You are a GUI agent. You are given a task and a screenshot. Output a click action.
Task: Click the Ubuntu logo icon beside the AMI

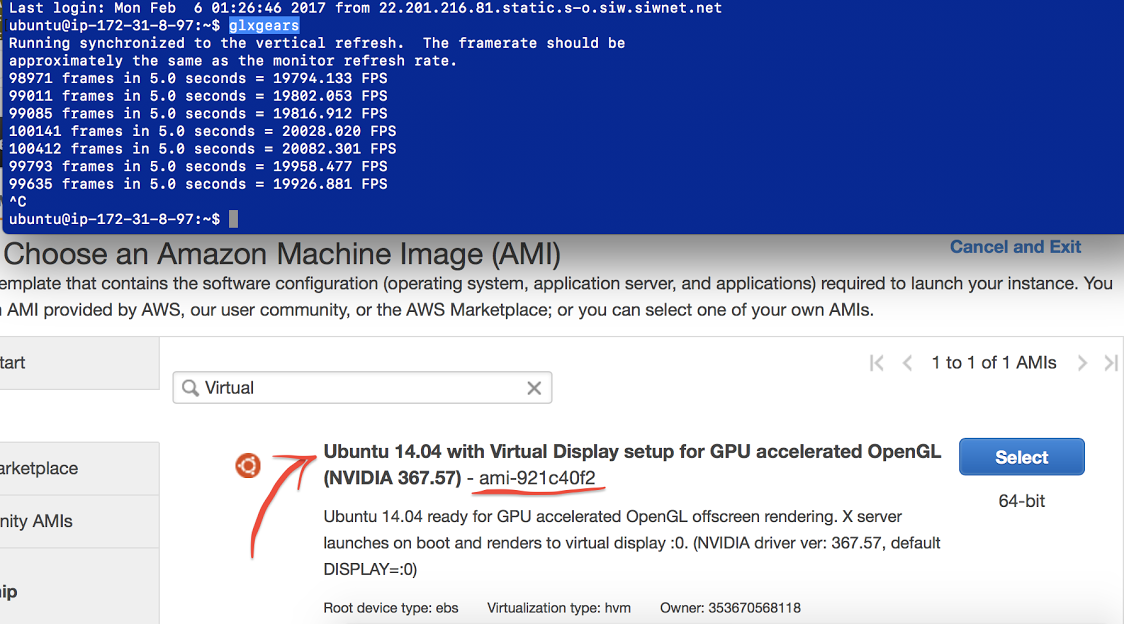tap(248, 465)
